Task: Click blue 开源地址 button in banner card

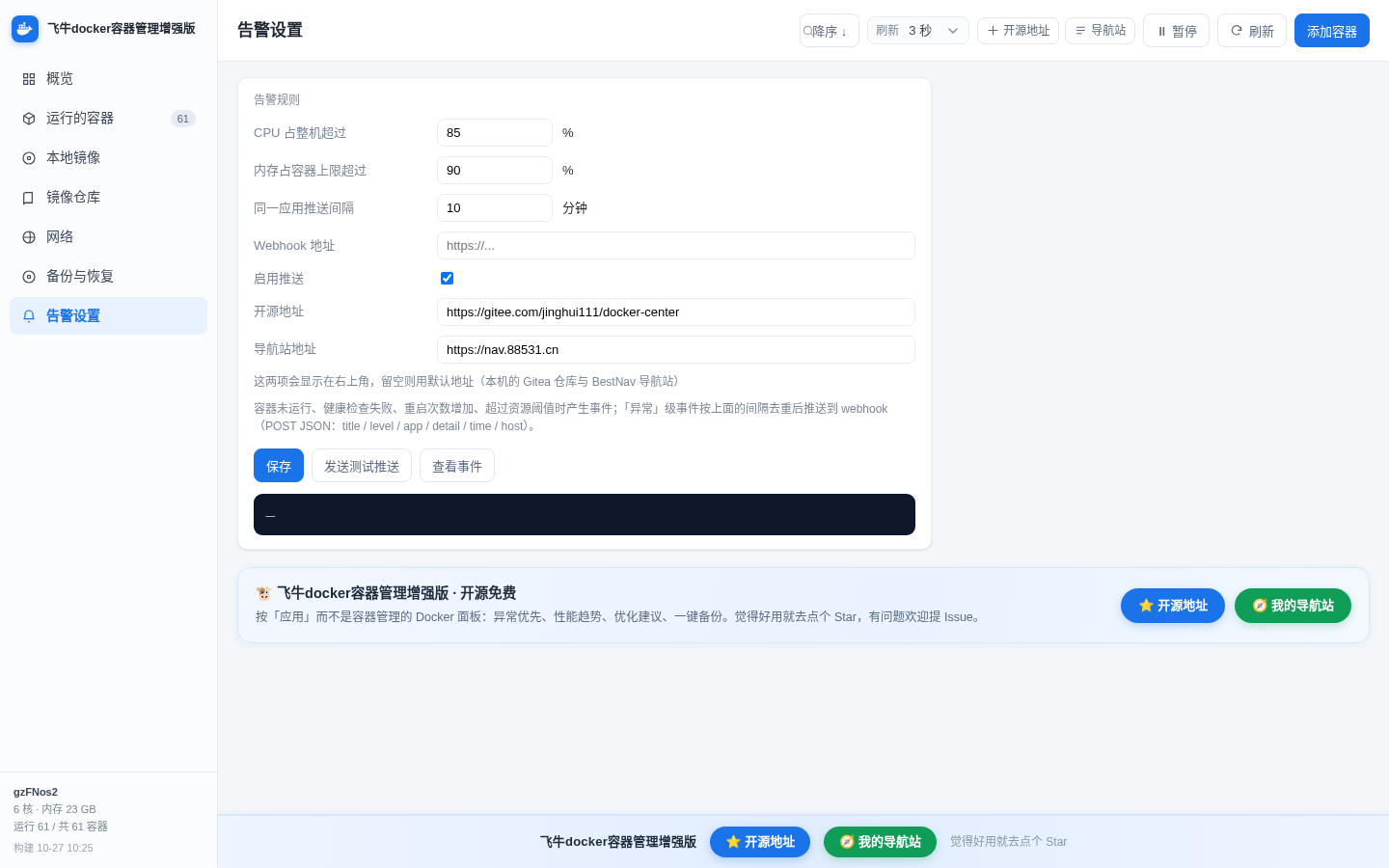Action: 1173,606
